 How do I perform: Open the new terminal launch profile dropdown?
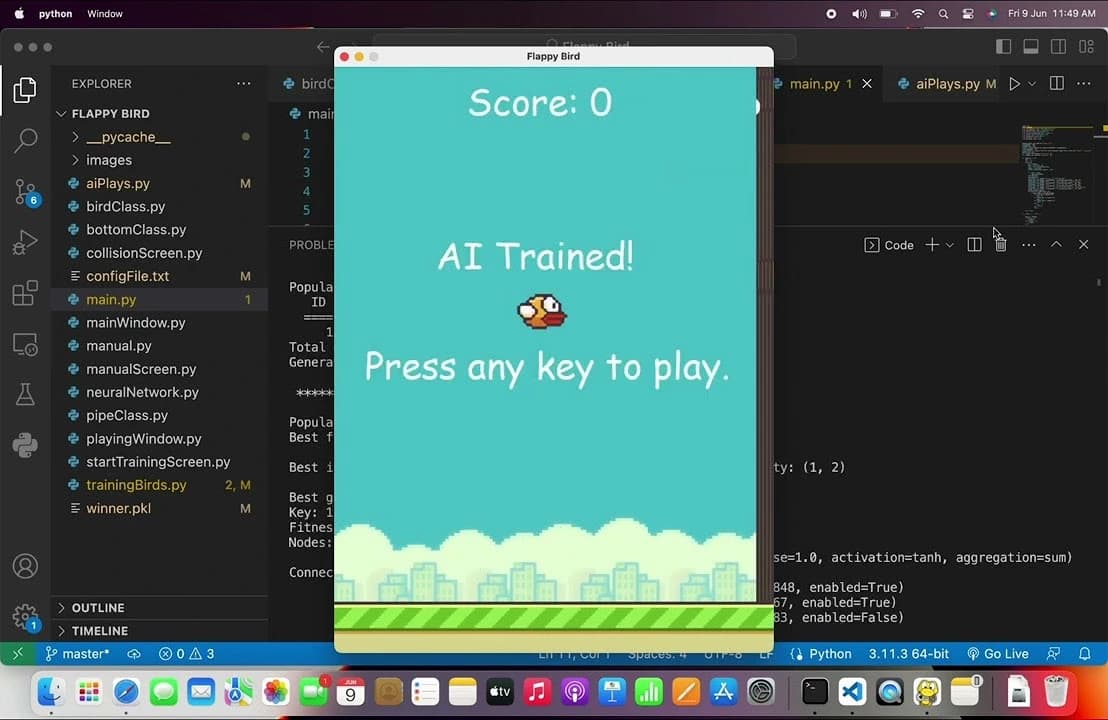click(950, 244)
